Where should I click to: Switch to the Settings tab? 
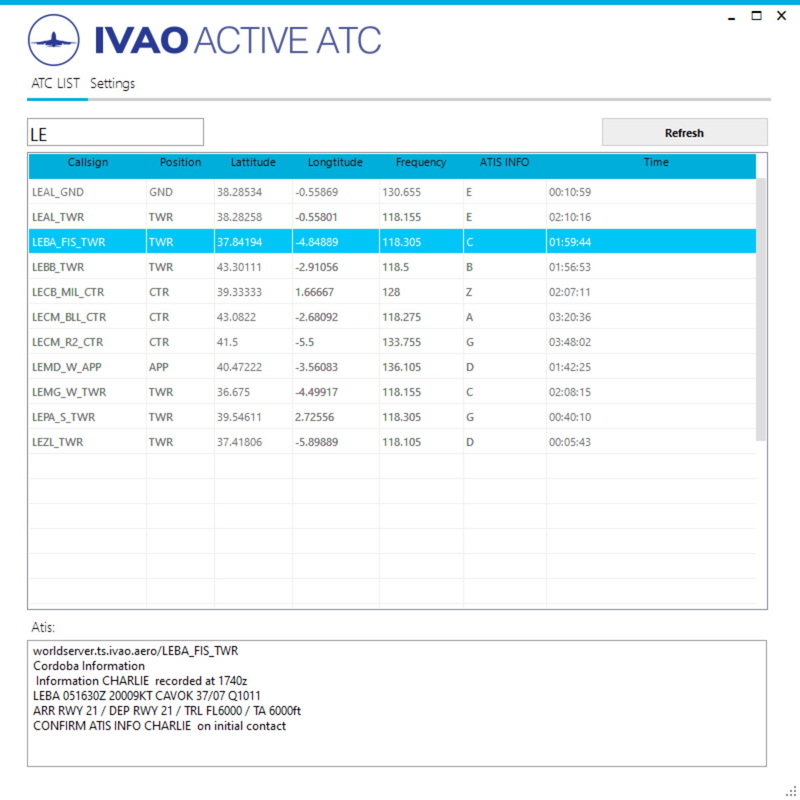click(112, 84)
